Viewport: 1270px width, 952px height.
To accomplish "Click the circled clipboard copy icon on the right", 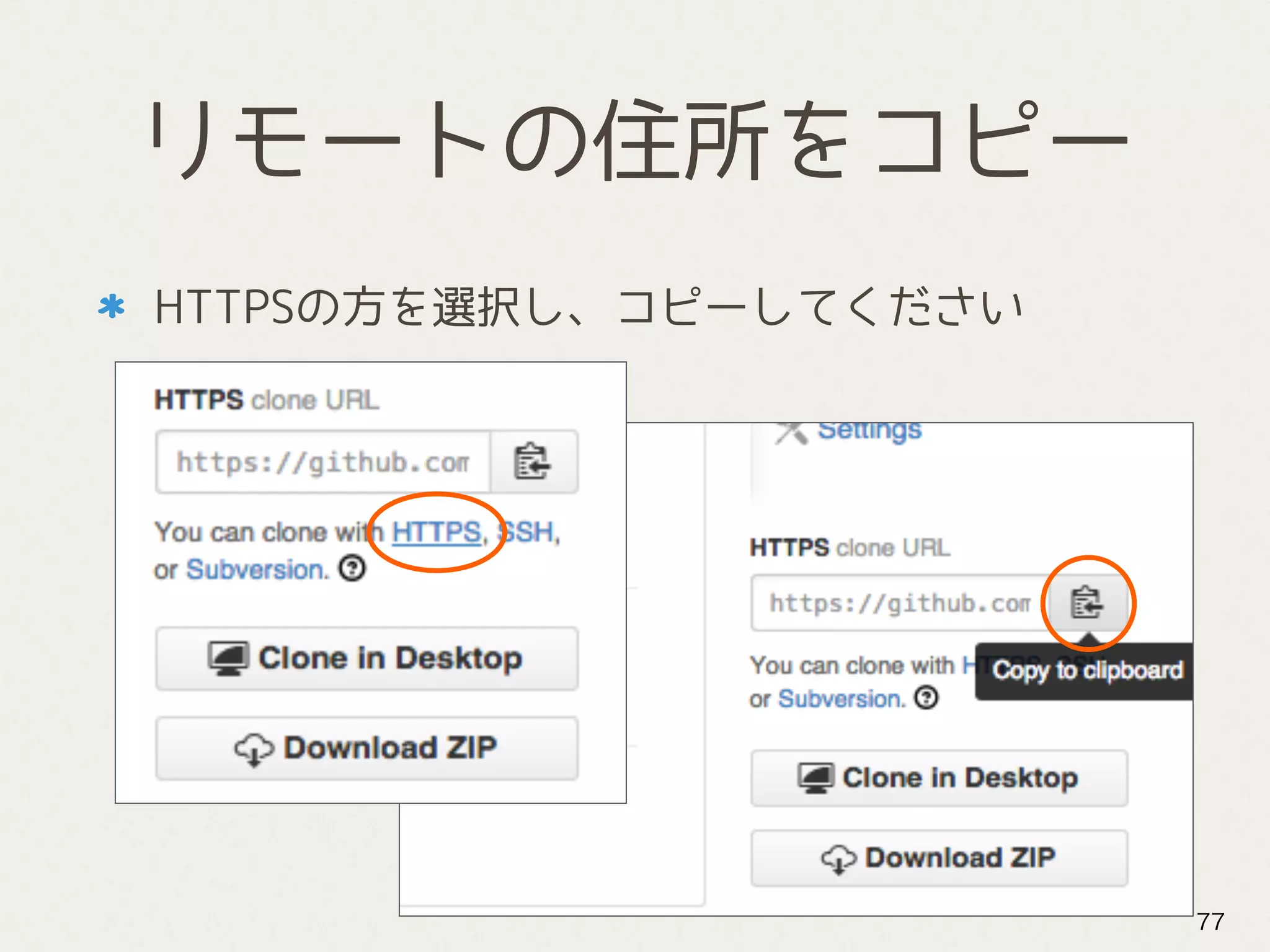I will (1086, 602).
